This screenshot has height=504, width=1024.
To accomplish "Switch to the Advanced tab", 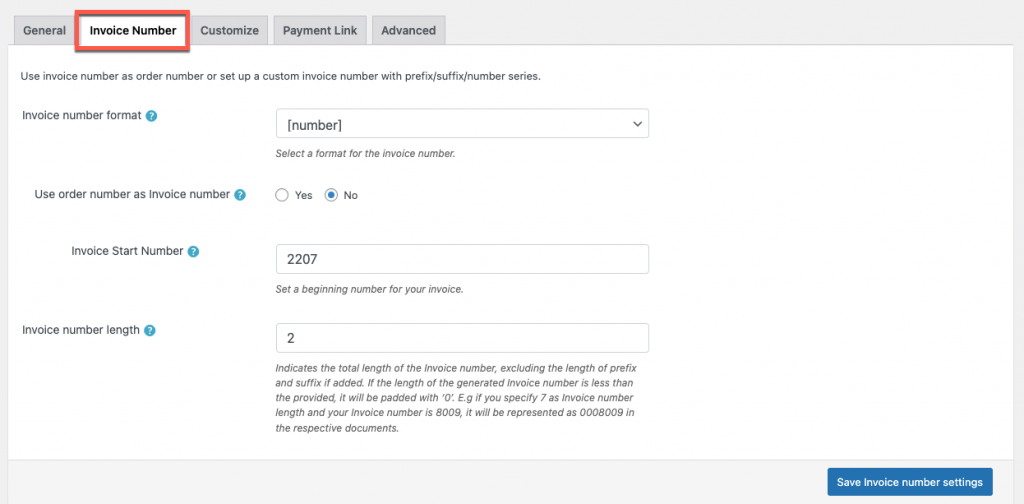I will [x=408, y=31].
